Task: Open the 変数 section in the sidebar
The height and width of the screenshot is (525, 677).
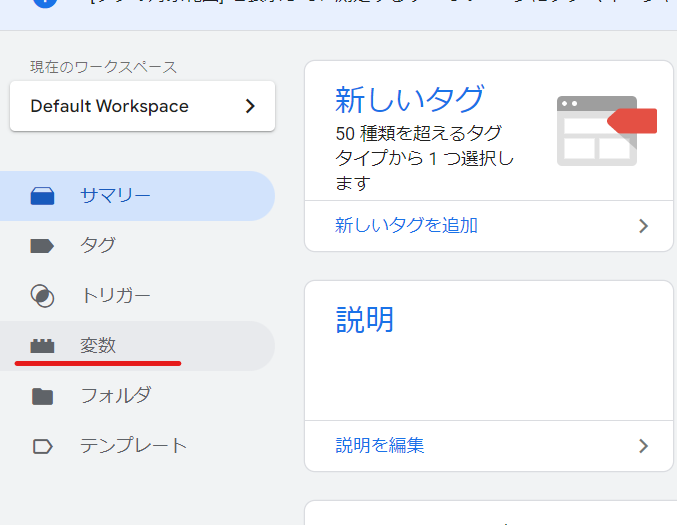Action: point(98,346)
